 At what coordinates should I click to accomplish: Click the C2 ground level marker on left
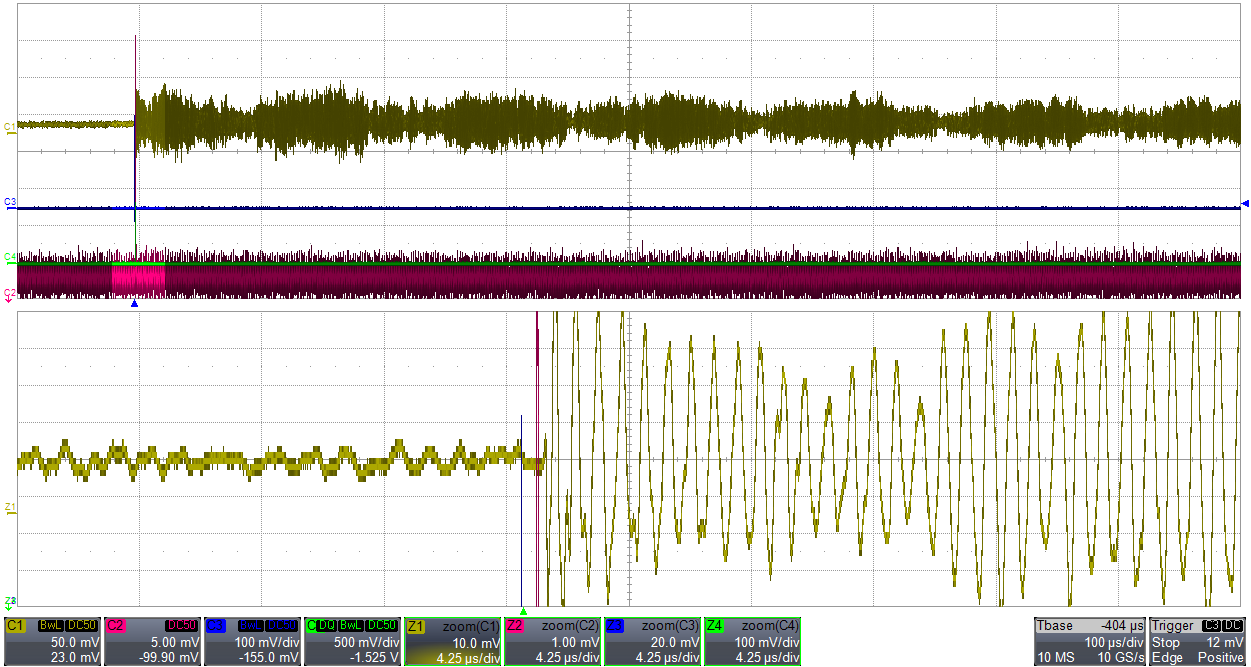pos(10,293)
